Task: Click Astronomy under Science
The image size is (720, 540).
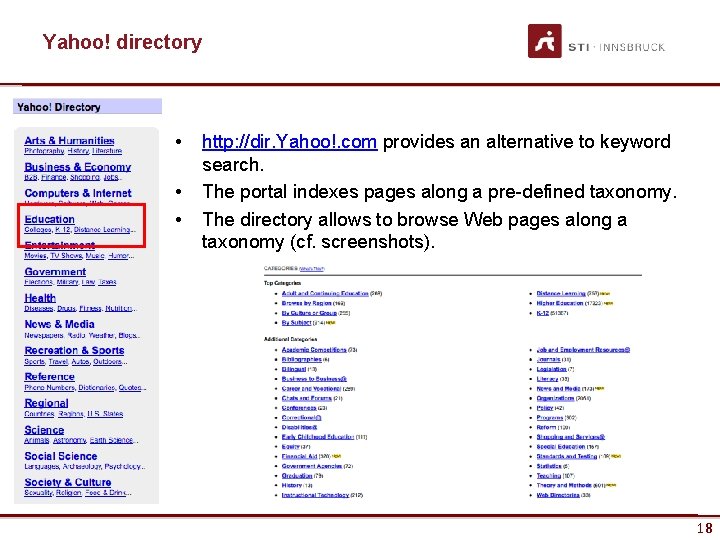Action: point(70,440)
